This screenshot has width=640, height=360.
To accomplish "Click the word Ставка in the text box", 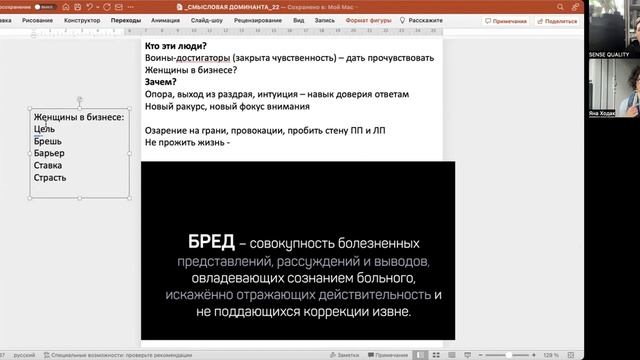I will coord(48,166).
